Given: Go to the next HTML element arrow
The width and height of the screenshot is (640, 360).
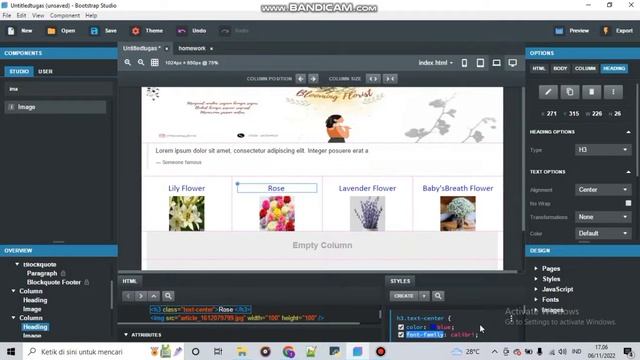Looking at the screenshot, I should (x=141, y=296).
